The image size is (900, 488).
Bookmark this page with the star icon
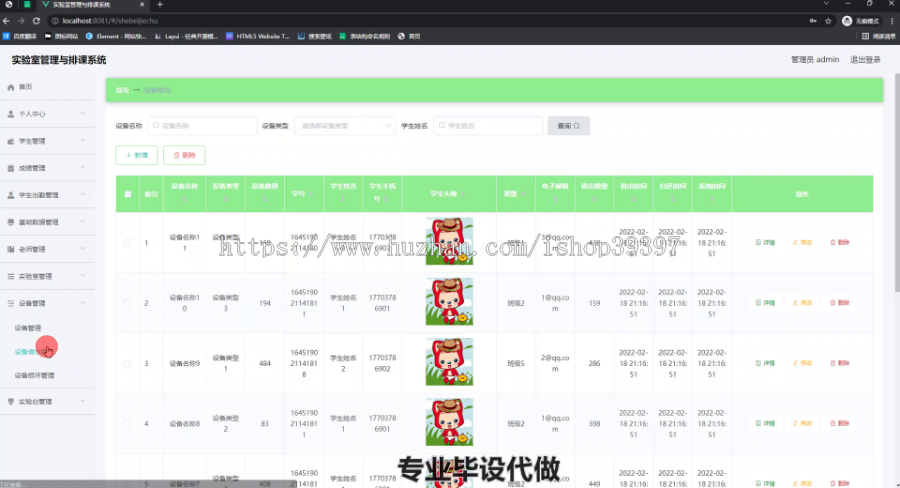coord(828,21)
